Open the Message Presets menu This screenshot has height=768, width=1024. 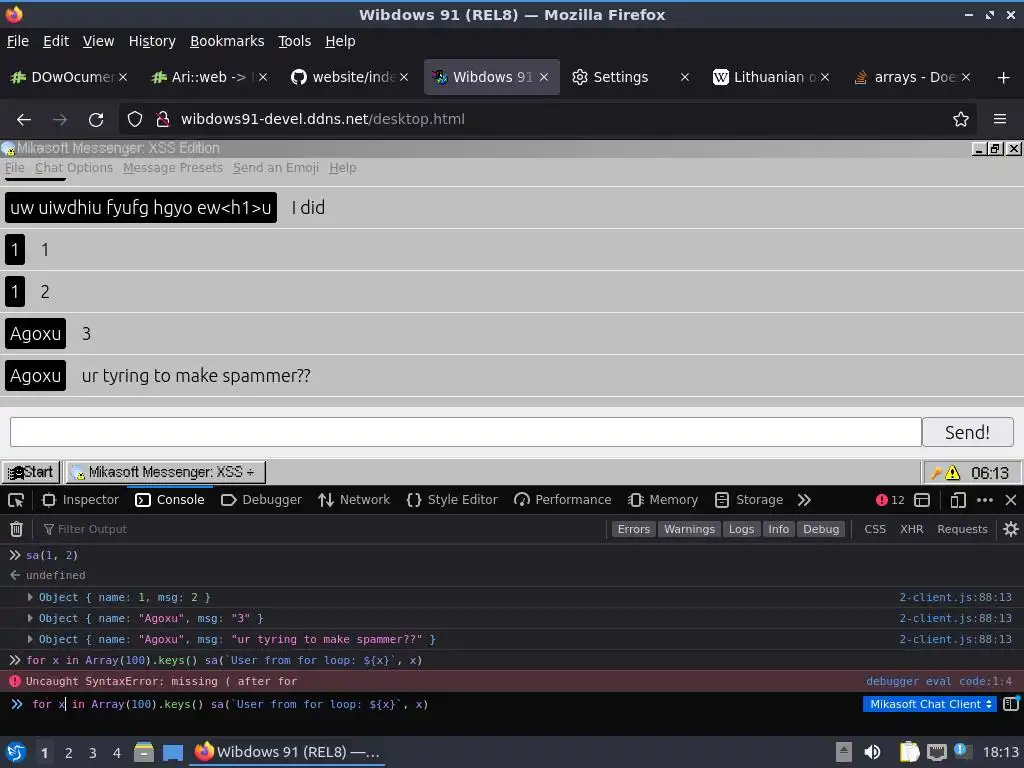(173, 168)
